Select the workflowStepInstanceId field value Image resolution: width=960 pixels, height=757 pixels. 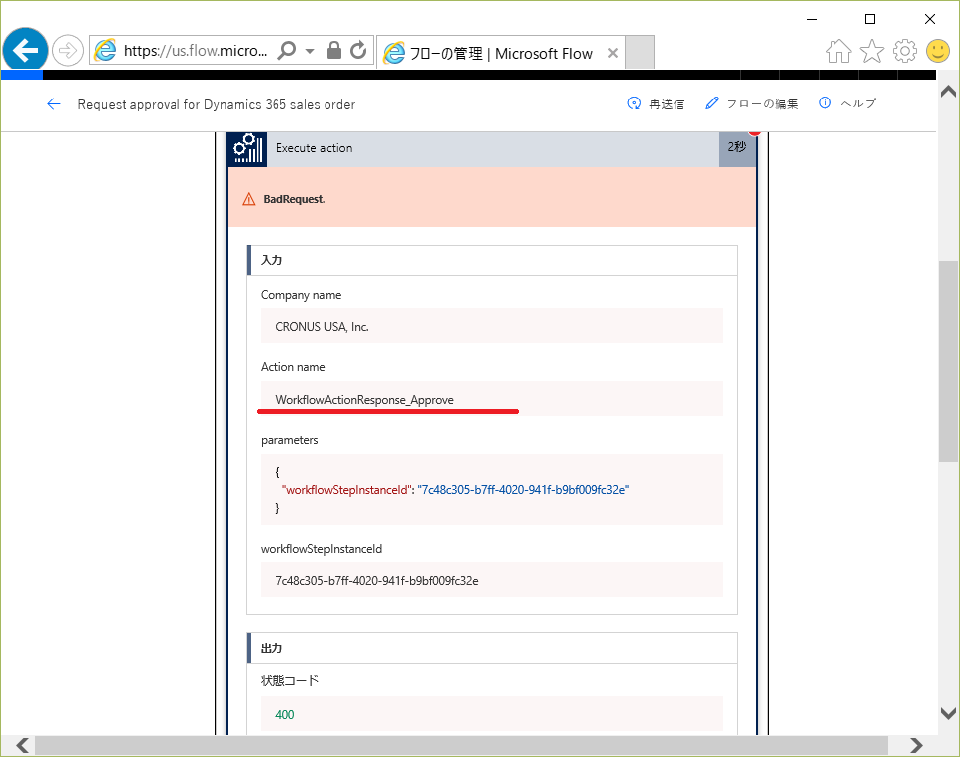coord(492,580)
